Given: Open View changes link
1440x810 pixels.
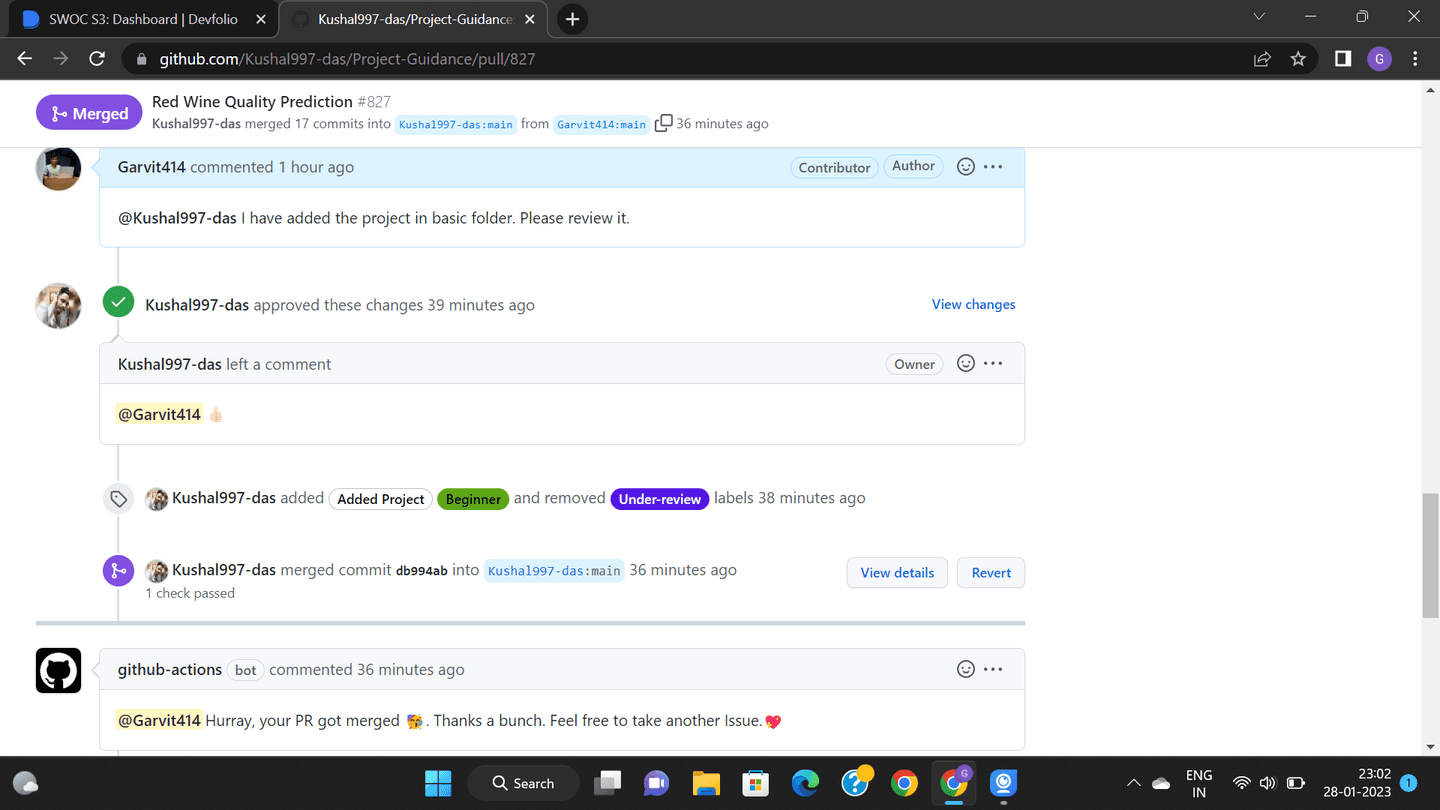Looking at the screenshot, I should (x=973, y=304).
